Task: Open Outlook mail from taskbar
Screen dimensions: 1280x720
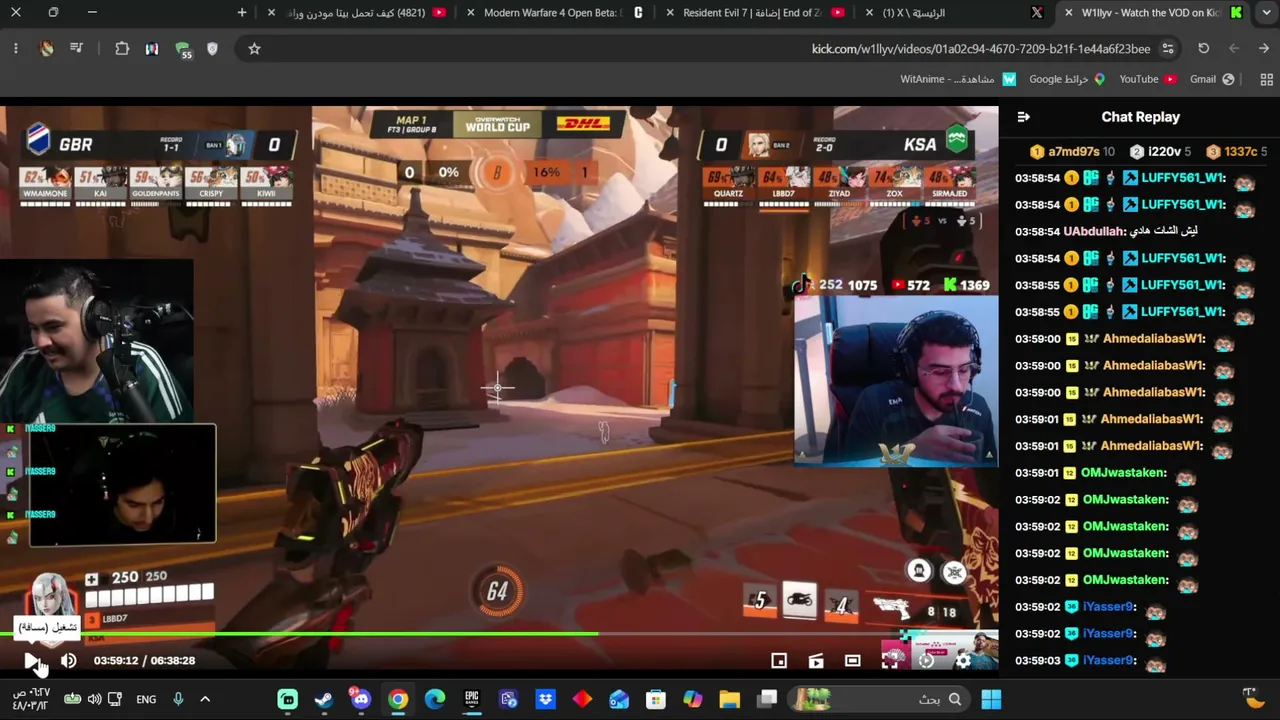Action: pos(619,699)
